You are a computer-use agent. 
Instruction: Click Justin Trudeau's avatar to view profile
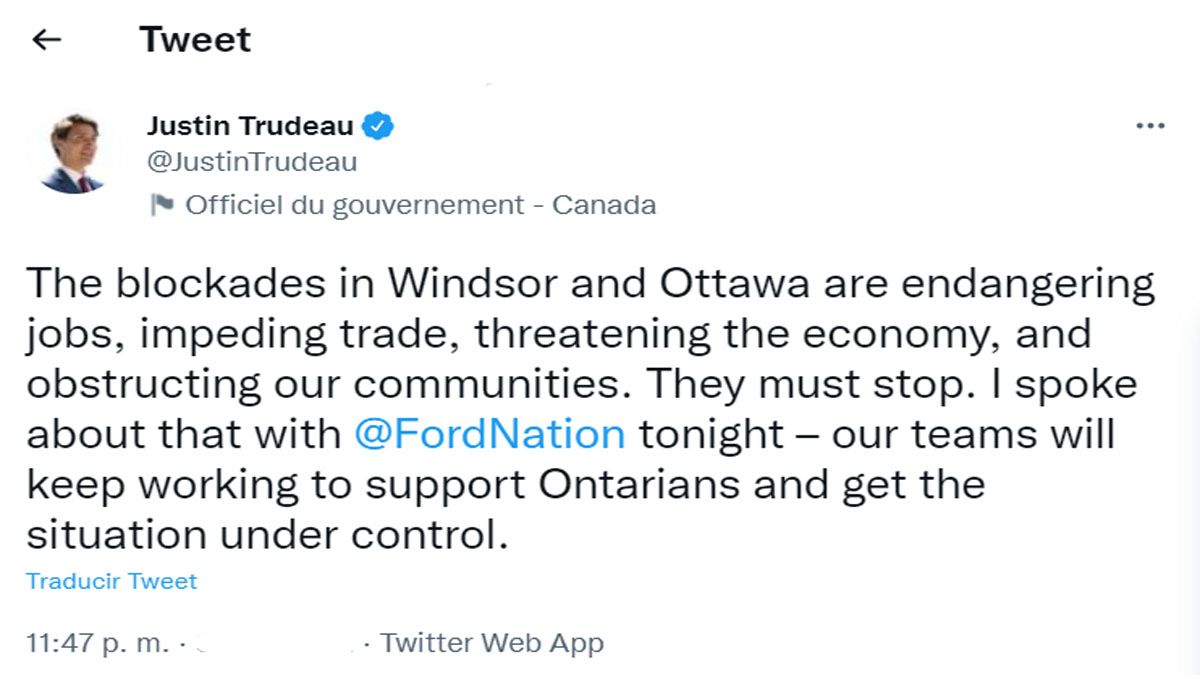pos(75,150)
